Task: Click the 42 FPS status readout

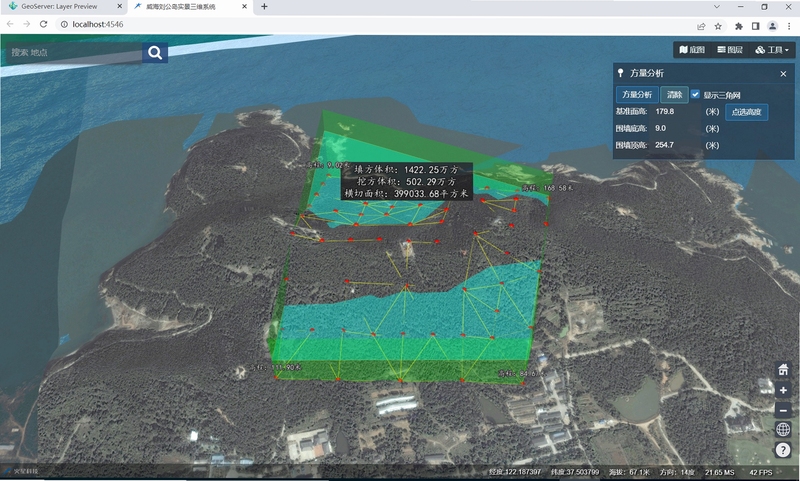Action: tap(761, 472)
